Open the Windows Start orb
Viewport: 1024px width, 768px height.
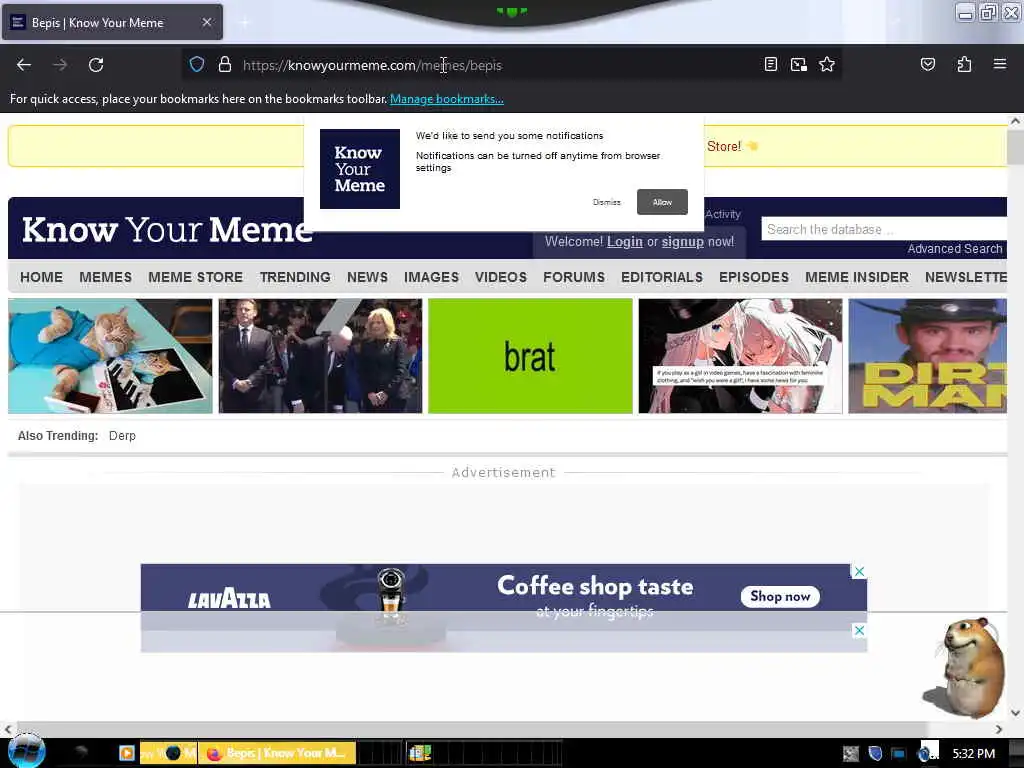tap(26, 752)
